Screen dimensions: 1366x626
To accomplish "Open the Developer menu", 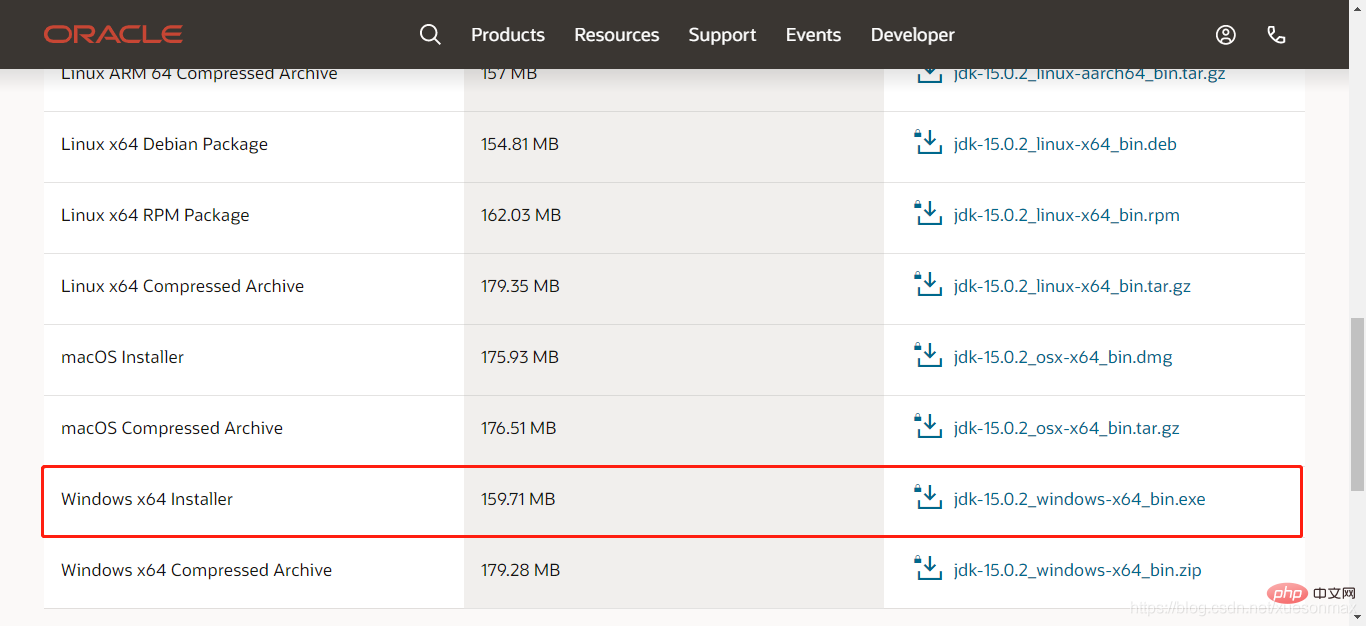I will (912, 35).
